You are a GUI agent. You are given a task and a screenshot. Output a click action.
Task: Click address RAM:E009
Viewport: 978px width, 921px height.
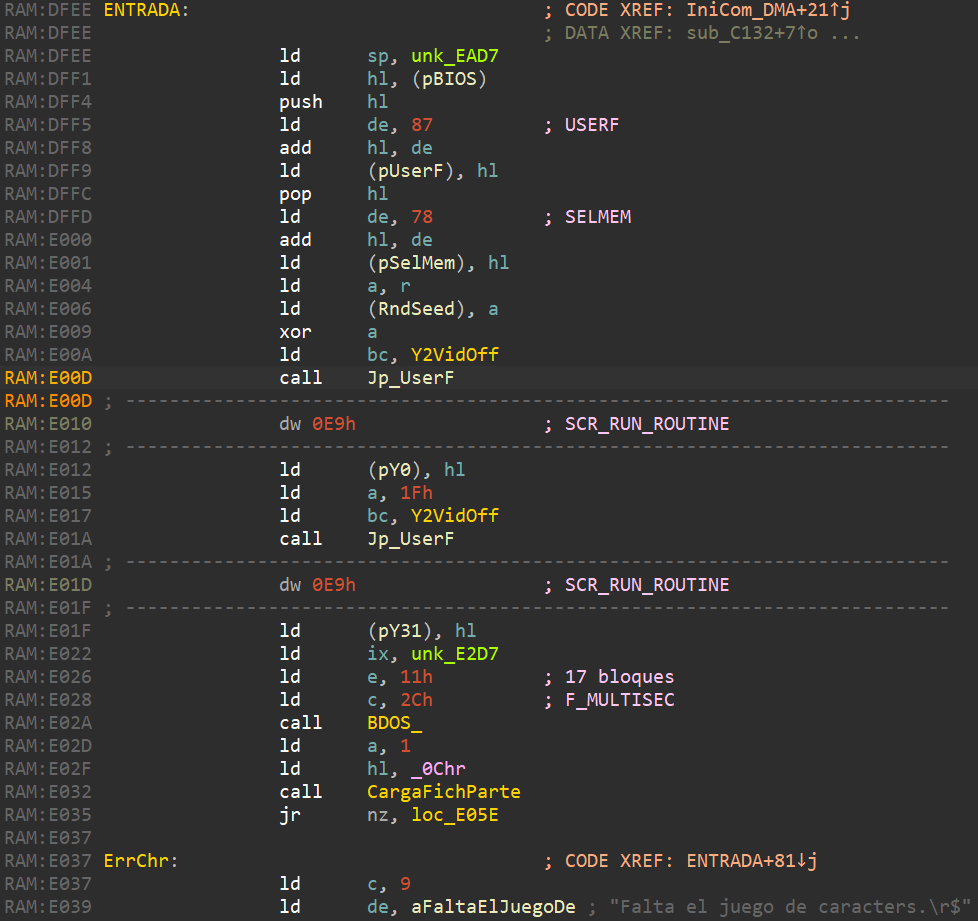48,332
